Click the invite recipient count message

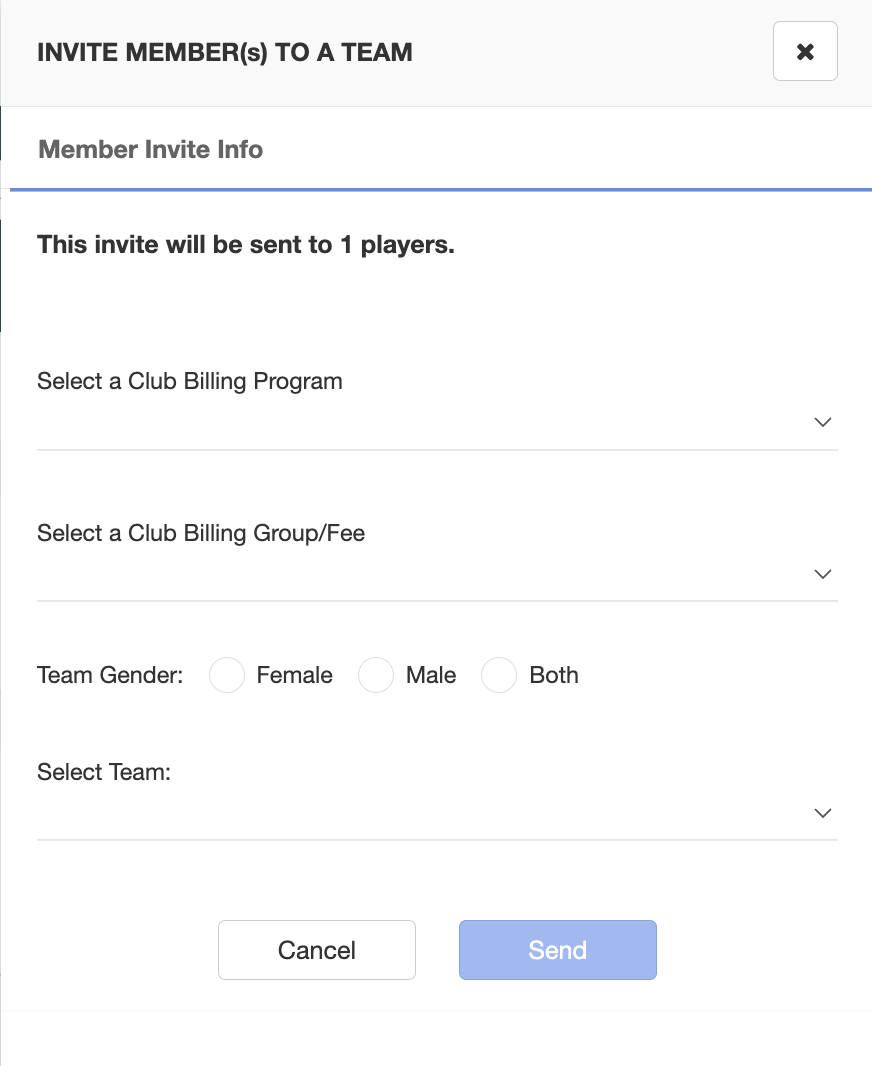[x=246, y=245]
